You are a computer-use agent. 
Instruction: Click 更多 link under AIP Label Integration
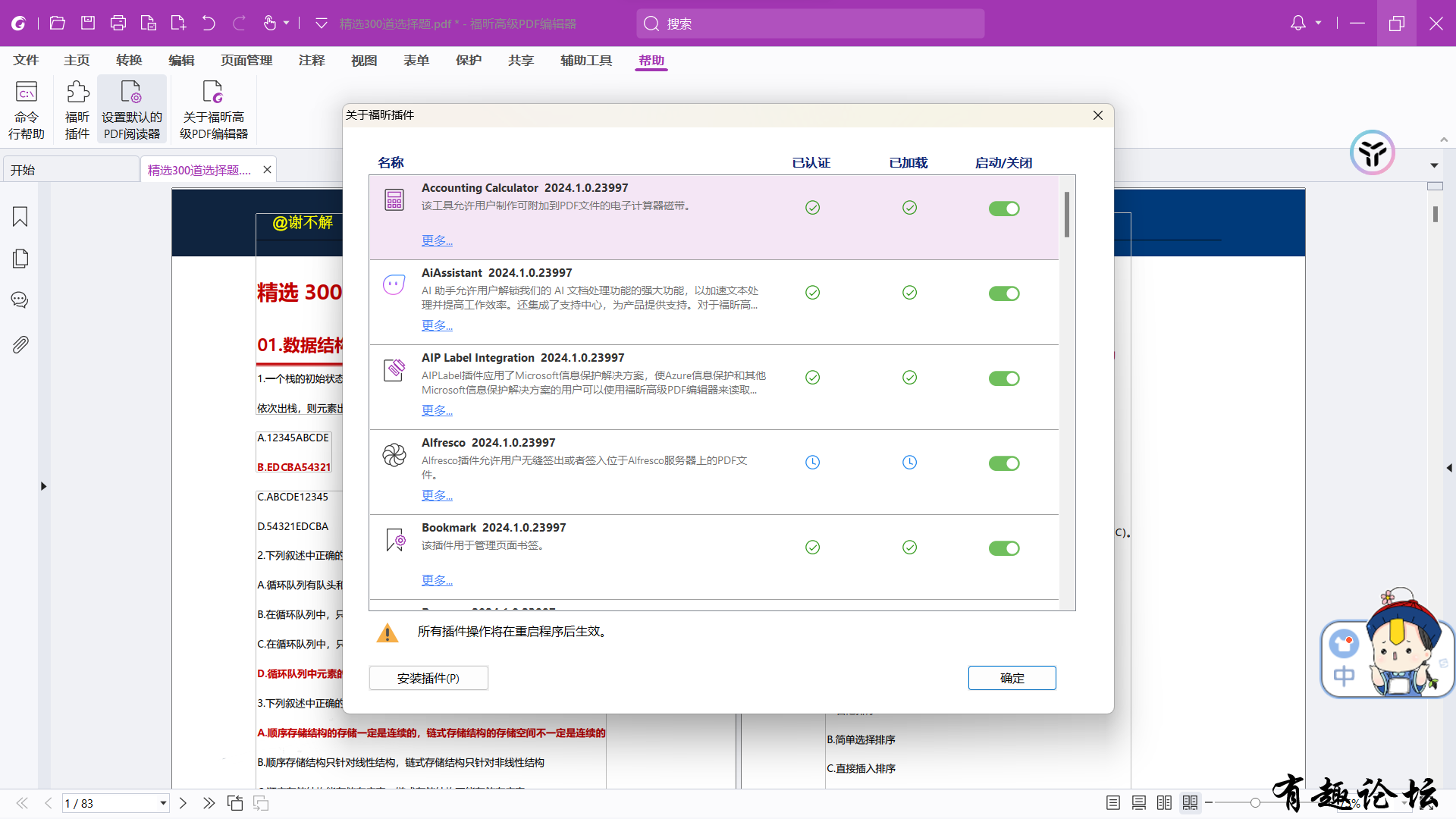pos(437,410)
